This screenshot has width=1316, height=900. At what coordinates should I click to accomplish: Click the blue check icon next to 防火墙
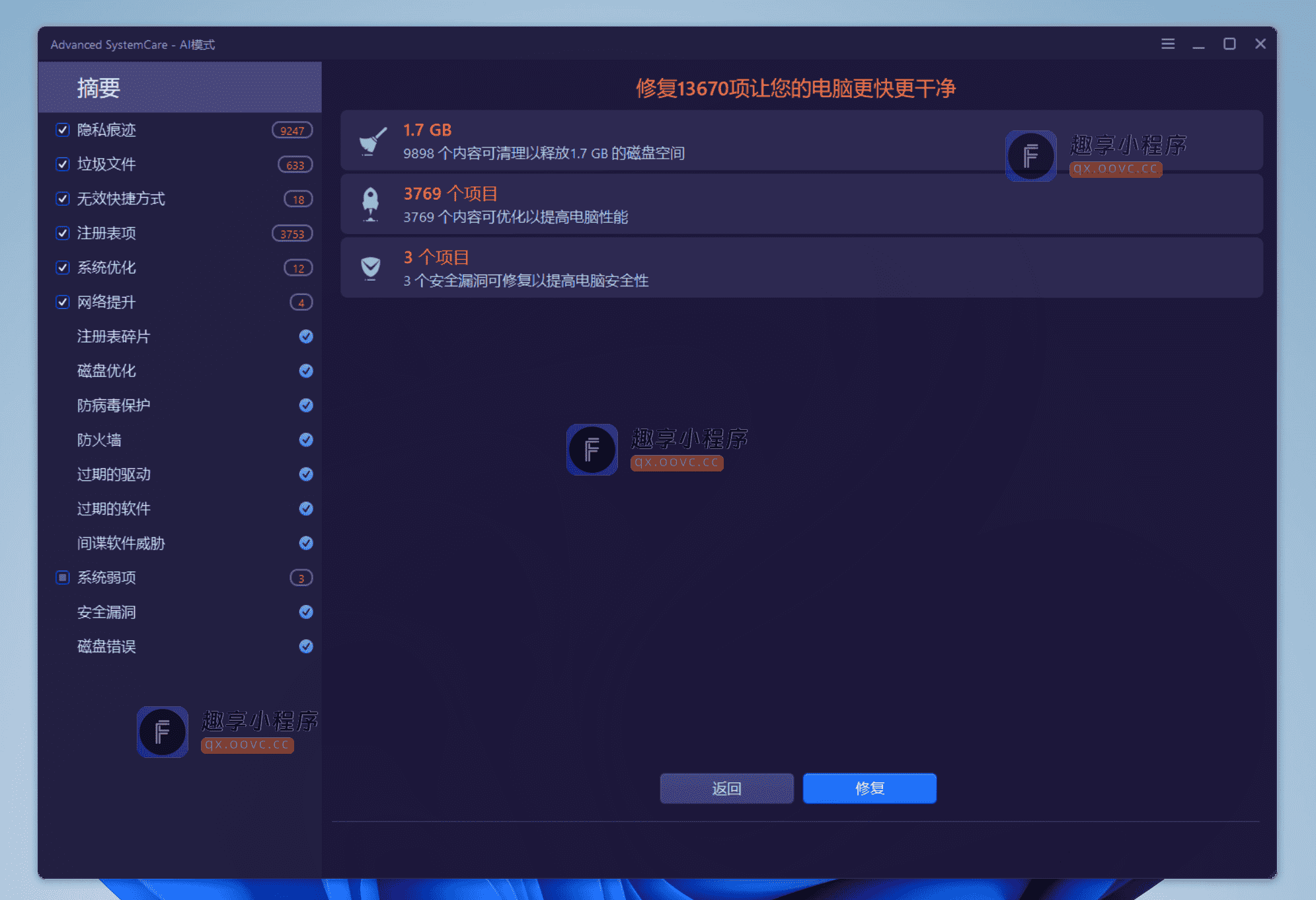(305, 440)
